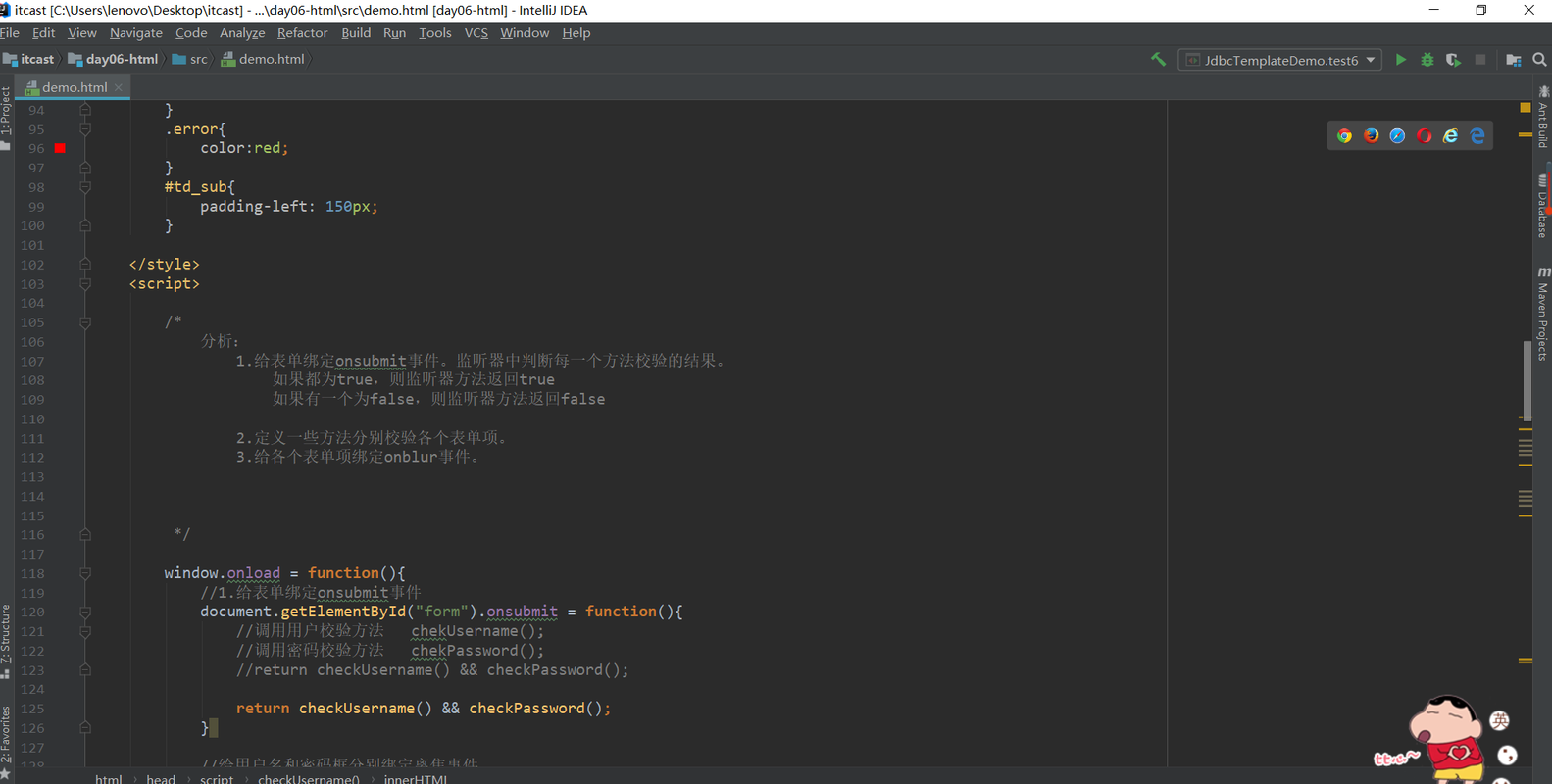Screen dimensions: 1552x784
Task: Toggle the Maven Projects side panel
Action: pos(1543,314)
